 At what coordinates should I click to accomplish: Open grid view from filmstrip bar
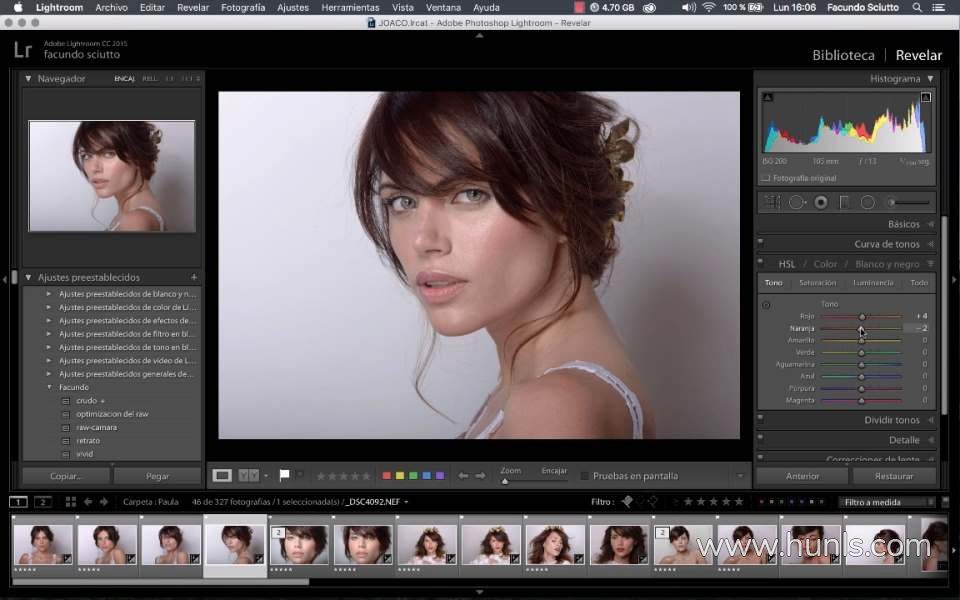[70, 502]
